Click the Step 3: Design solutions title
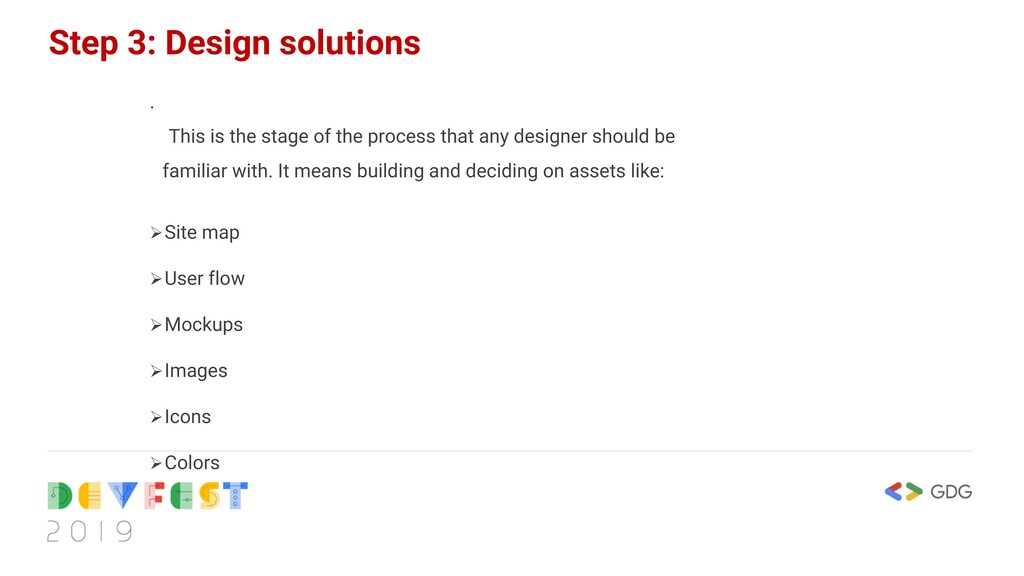 click(234, 43)
